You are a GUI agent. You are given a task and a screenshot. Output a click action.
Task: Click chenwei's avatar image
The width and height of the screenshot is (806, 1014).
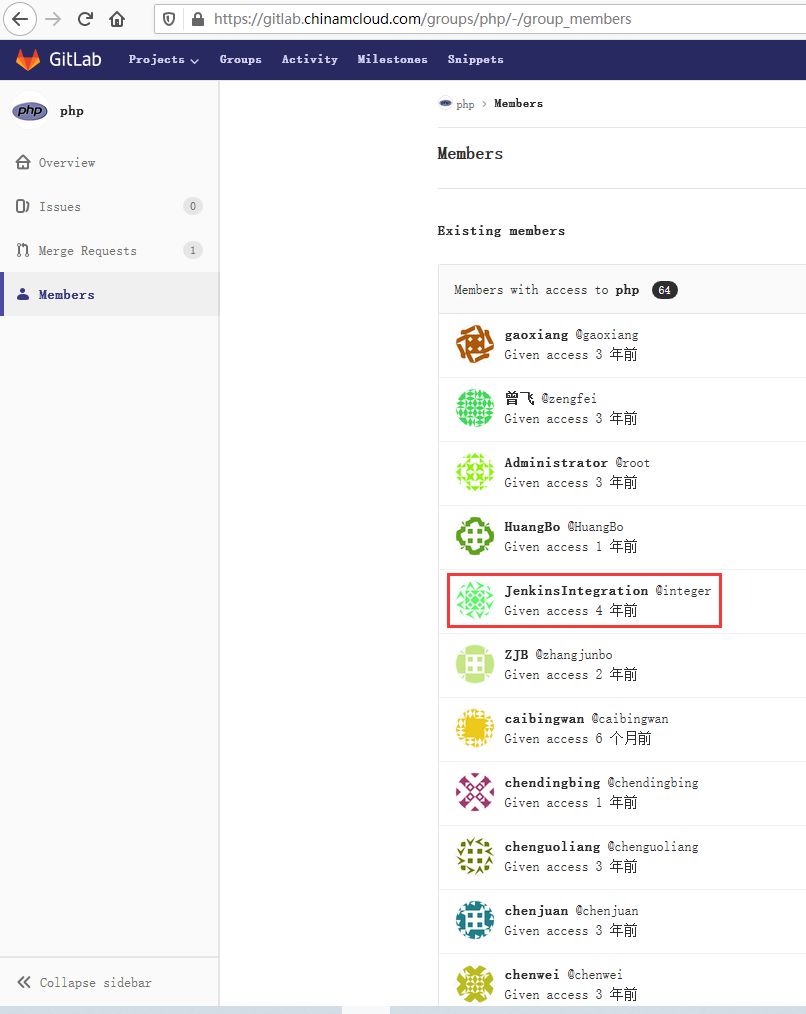pos(475,984)
